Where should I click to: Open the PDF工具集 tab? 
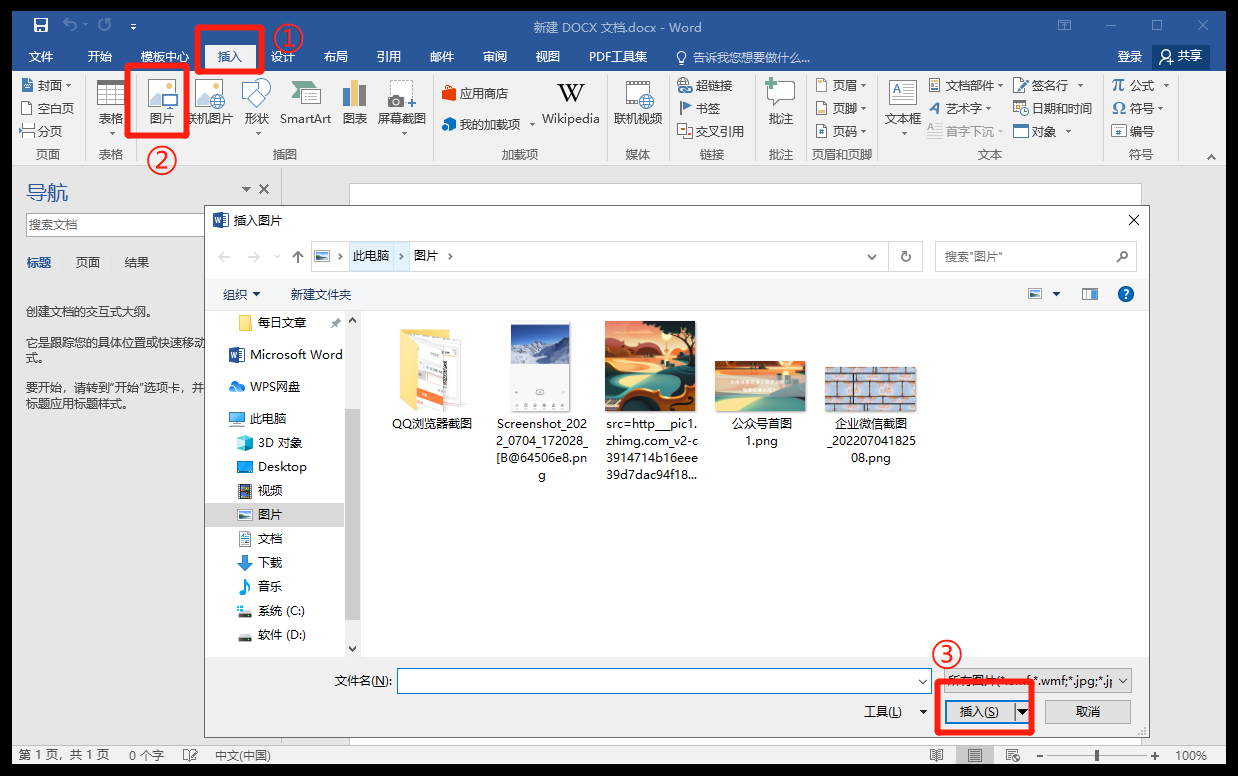pyautogui.click(x=618, y=56)
